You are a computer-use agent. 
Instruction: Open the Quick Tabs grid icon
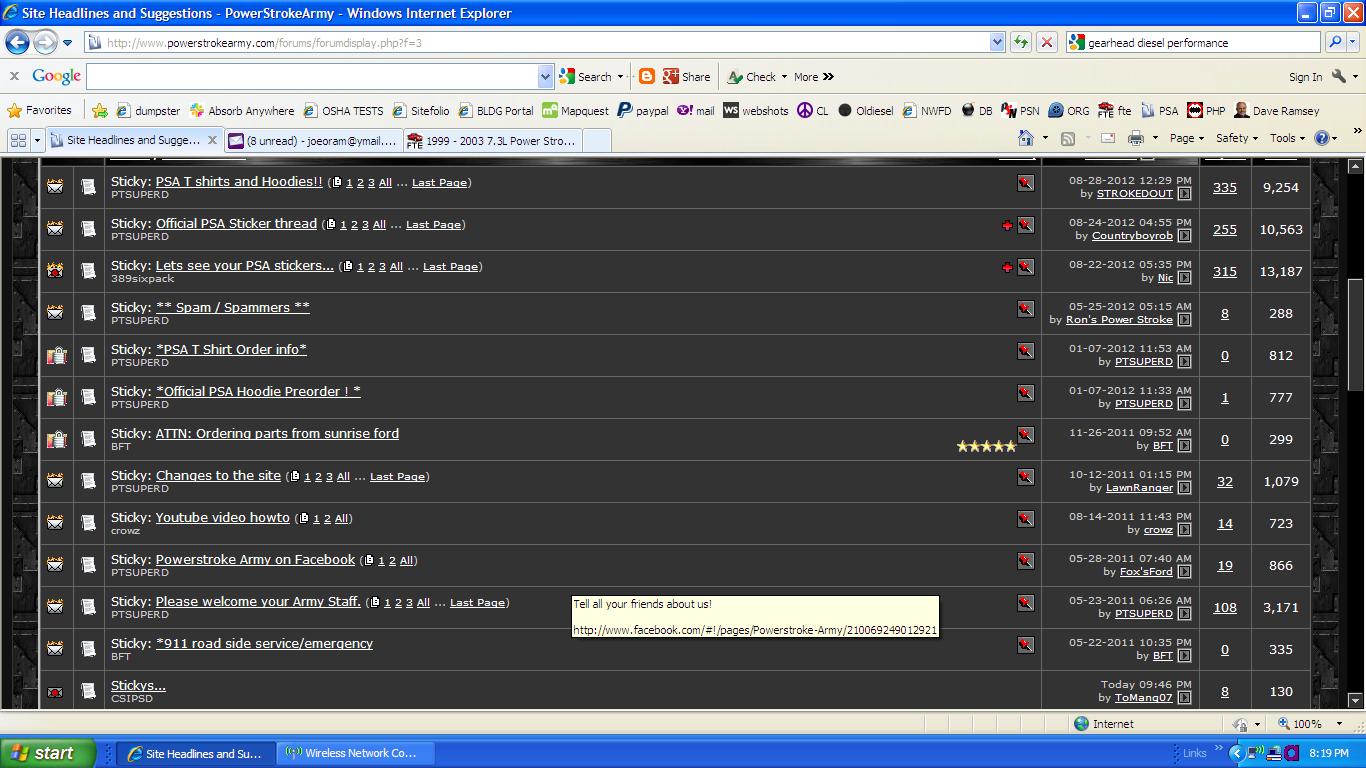point(18,140)
